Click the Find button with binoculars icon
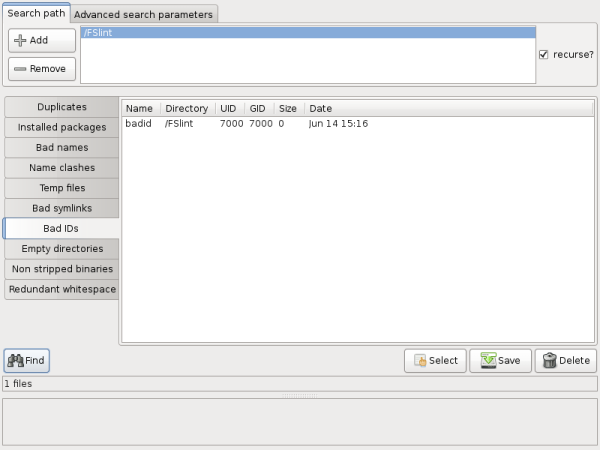 [26, 360]
